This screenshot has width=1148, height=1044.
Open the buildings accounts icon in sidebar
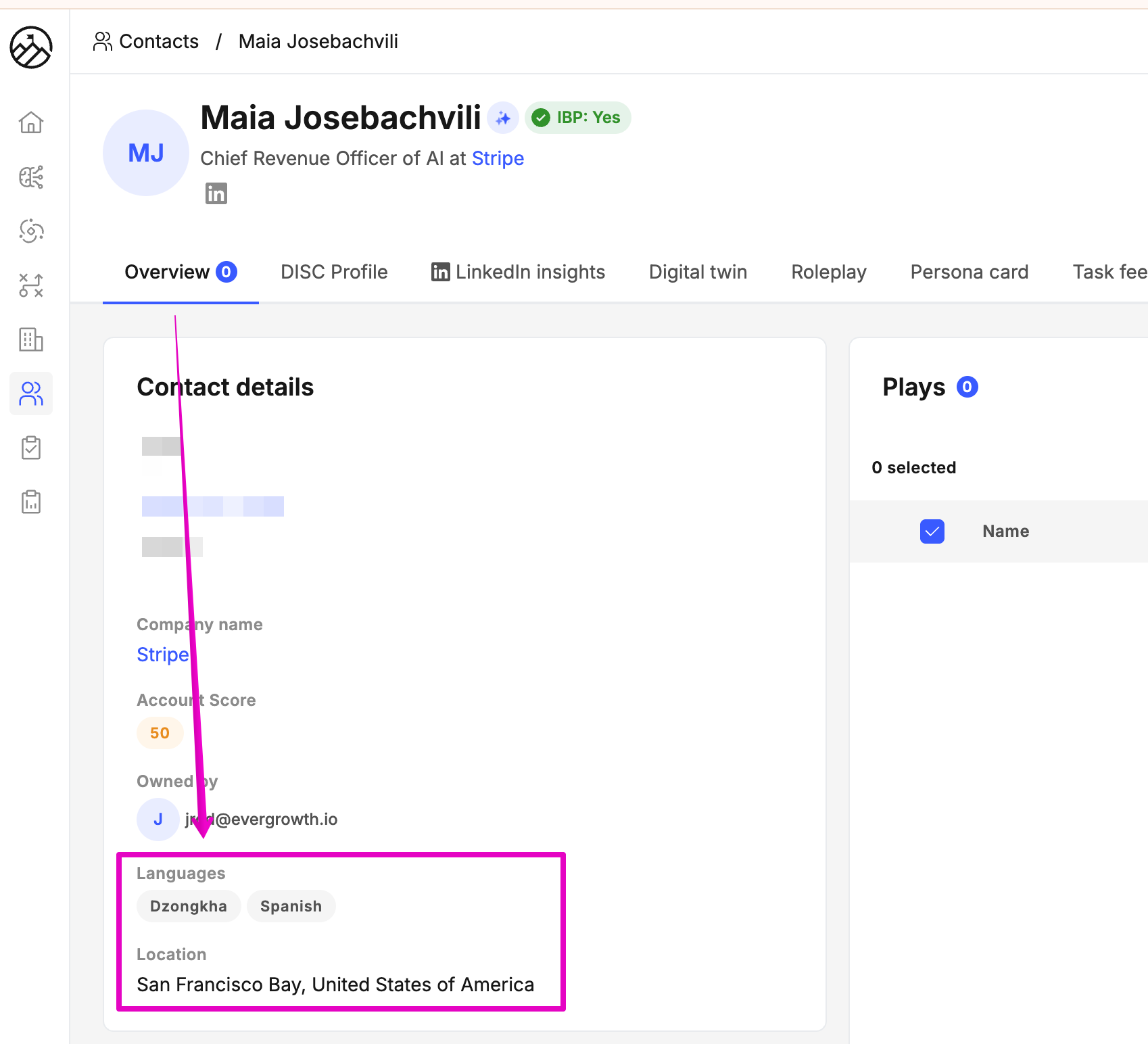click(31, 339)
